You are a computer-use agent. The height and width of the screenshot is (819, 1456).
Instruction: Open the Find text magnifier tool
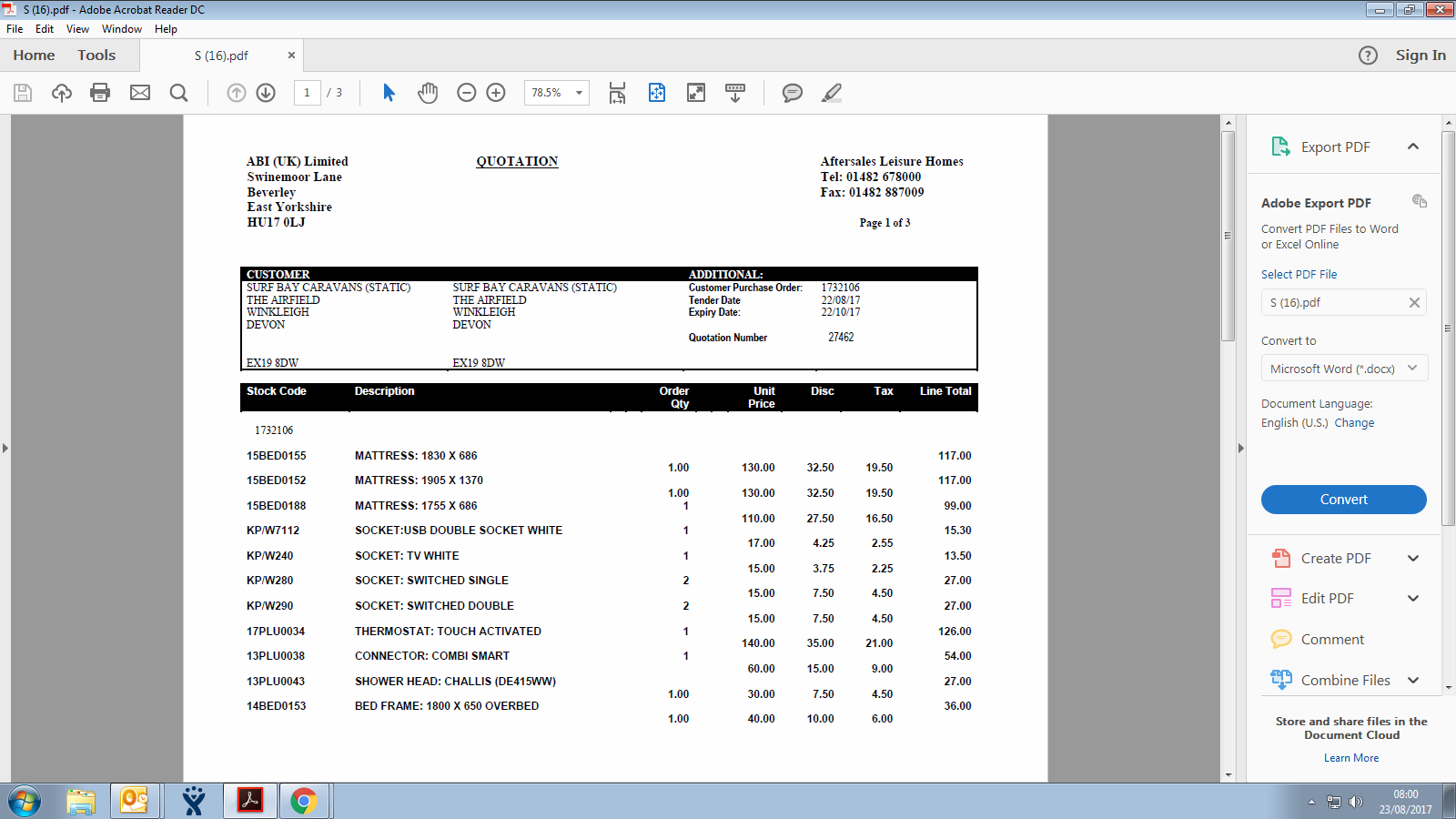click(x=179, y=93)
